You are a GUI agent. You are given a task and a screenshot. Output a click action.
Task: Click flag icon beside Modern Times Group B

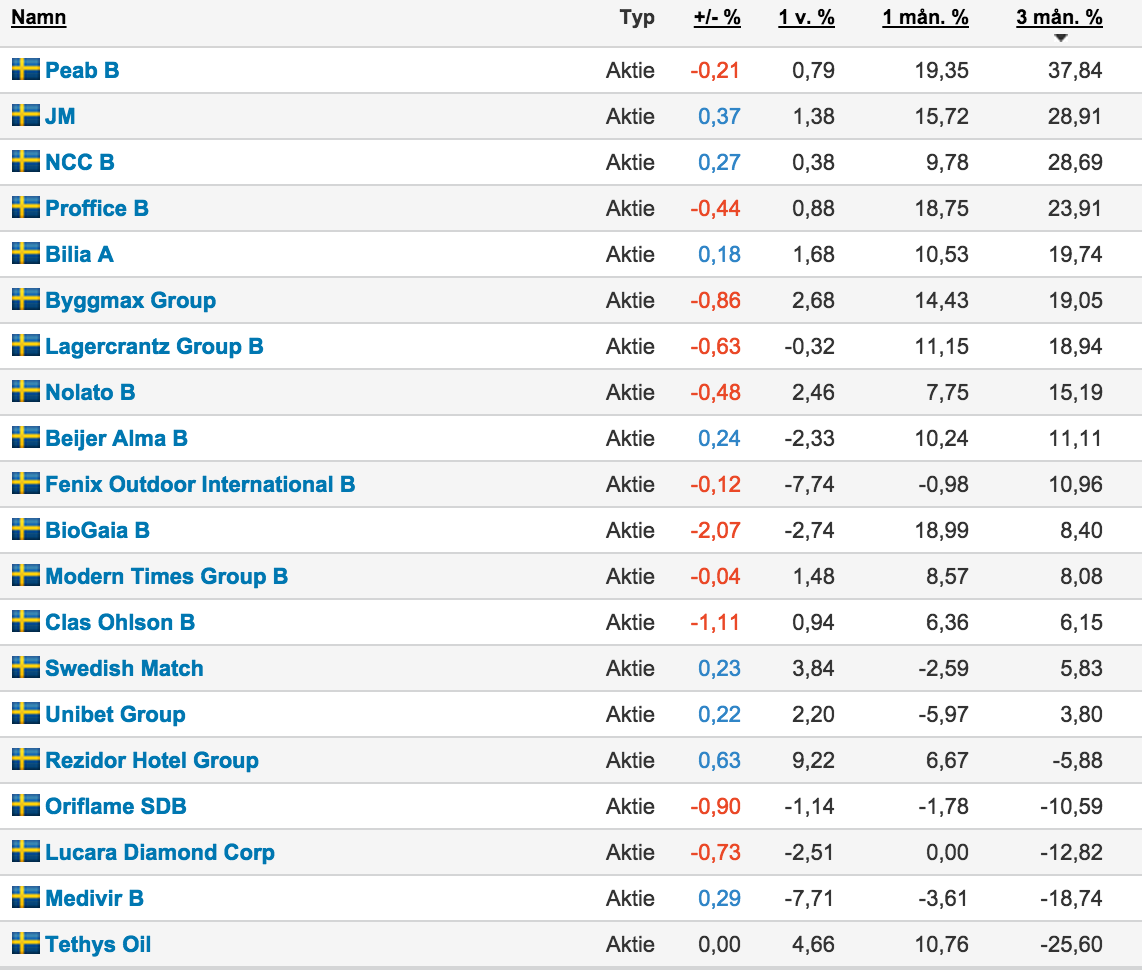pyautogui.click(x=26, y=575)
